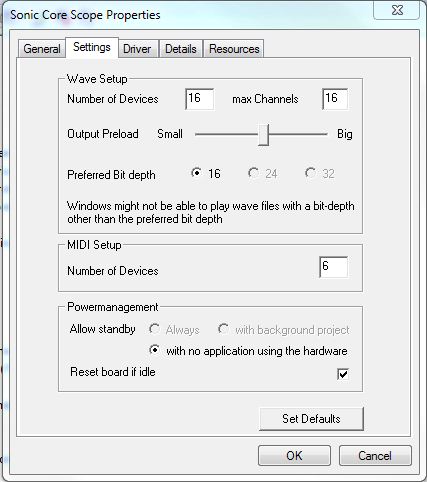Click the max Channels input field
Screen dimensions: 427x482
[x=335, y=99]
